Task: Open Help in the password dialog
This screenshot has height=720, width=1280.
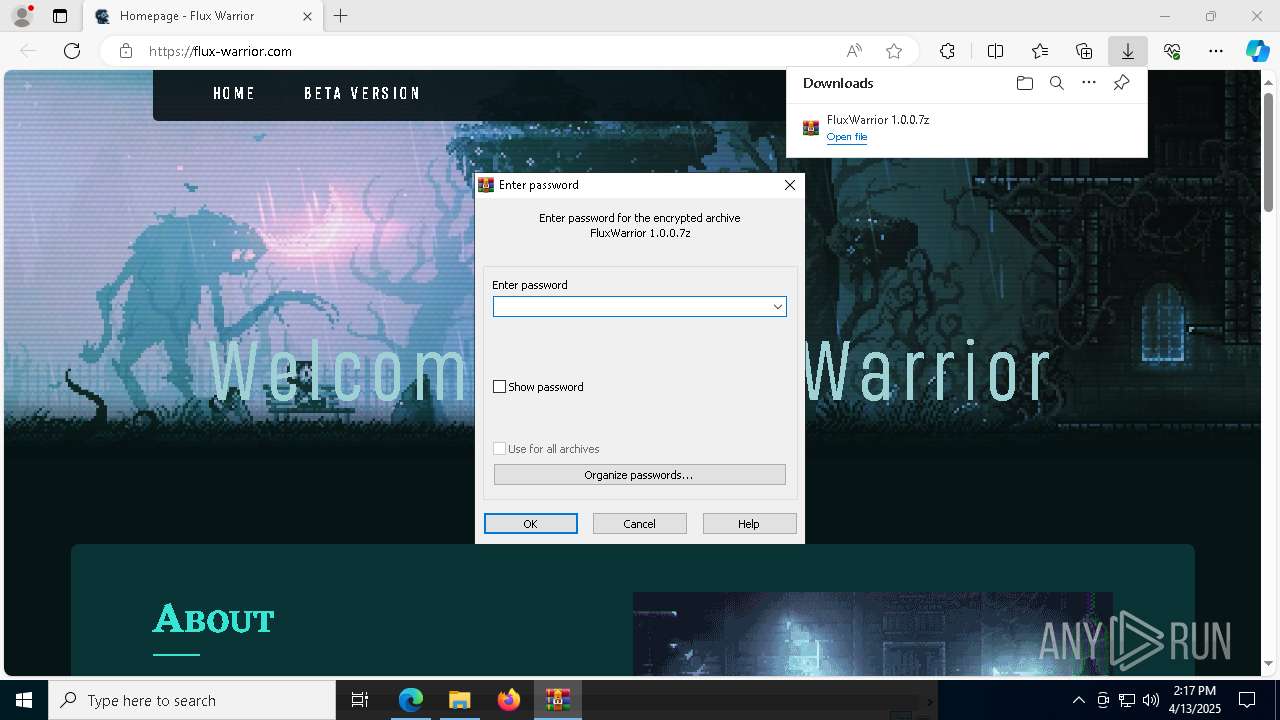Action: (x=749, y=524)
